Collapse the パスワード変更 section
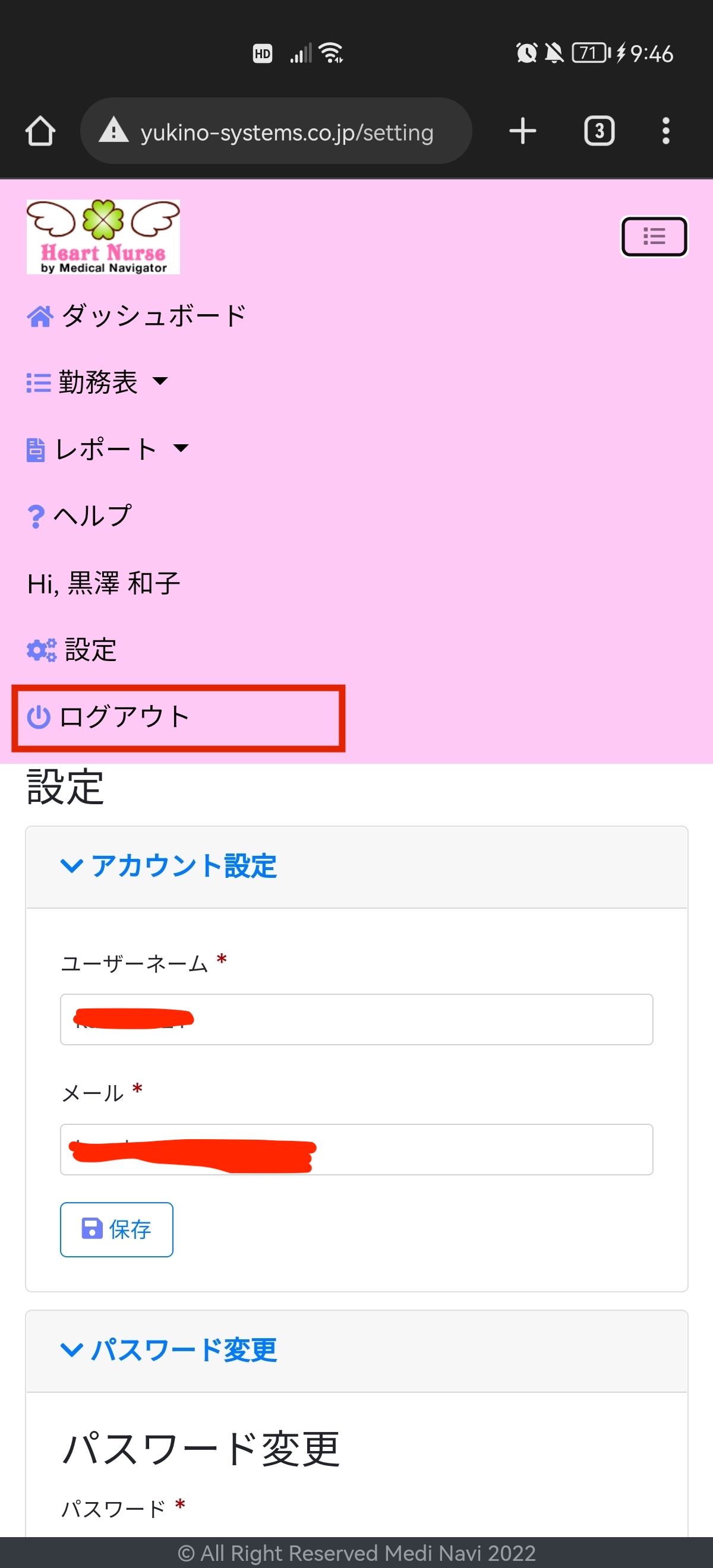This screenshot has width=713, height=1568. (x=169, y=1349)
